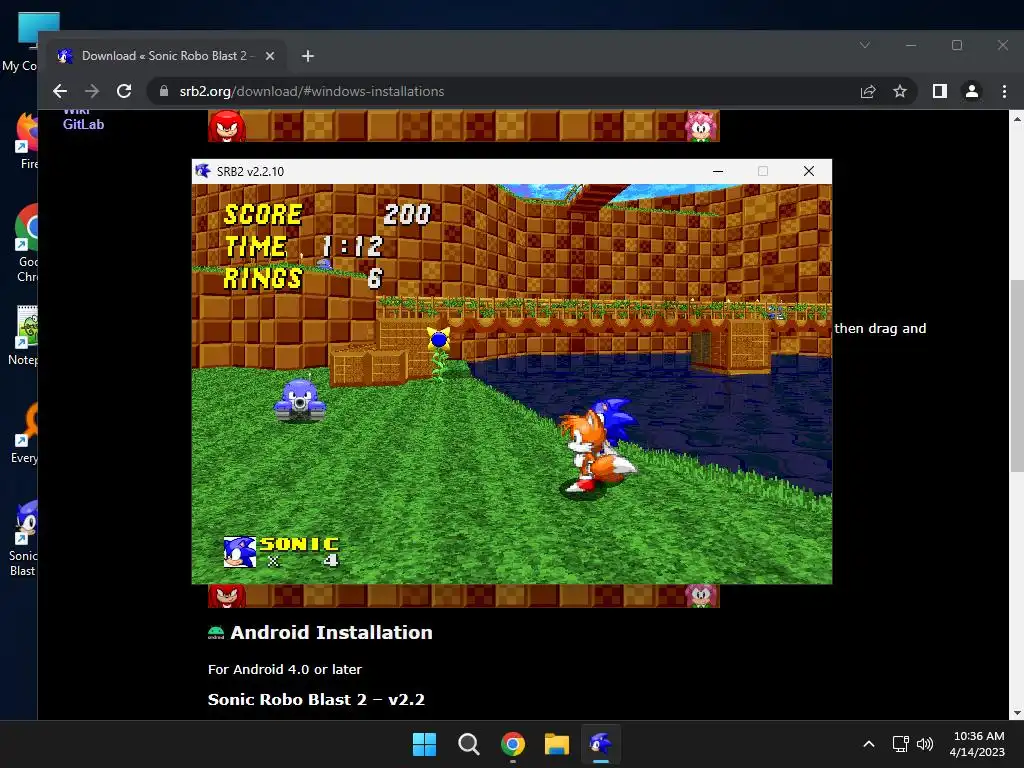1024x768 pixels.
Task: Click the scrollbar up arrow
Action: [1017, 119]
